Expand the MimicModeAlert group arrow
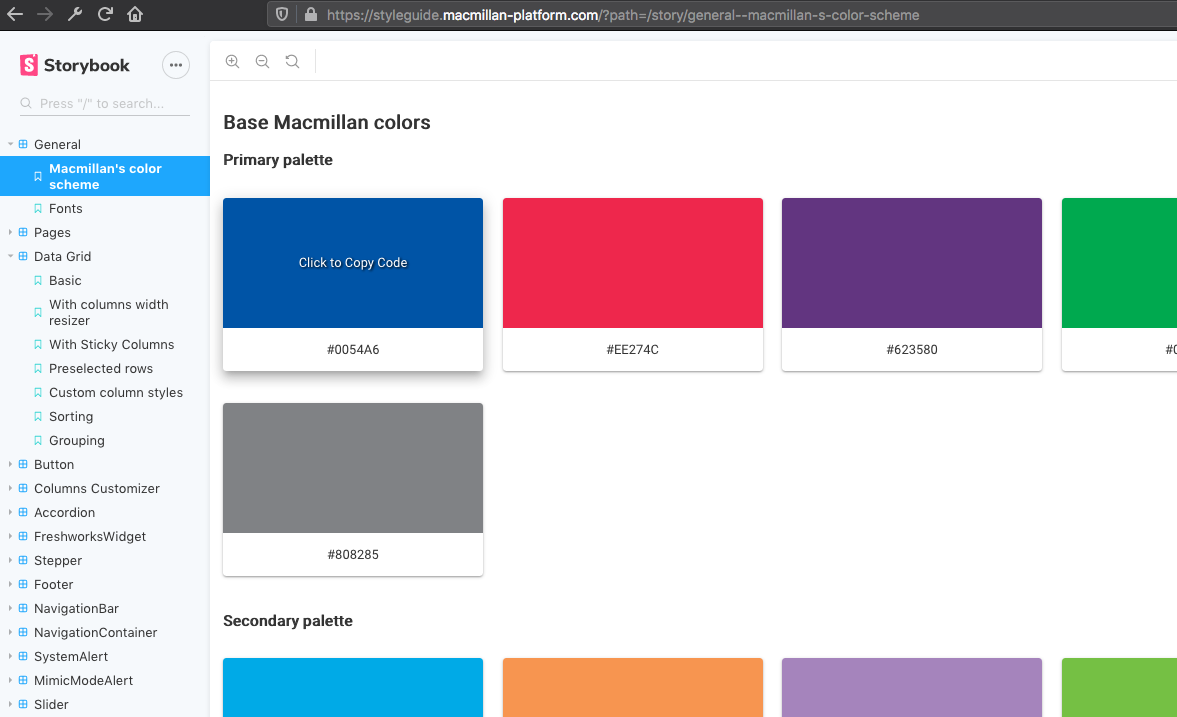The width and height of the screenshot is (1177, 717). click(11, 680)
